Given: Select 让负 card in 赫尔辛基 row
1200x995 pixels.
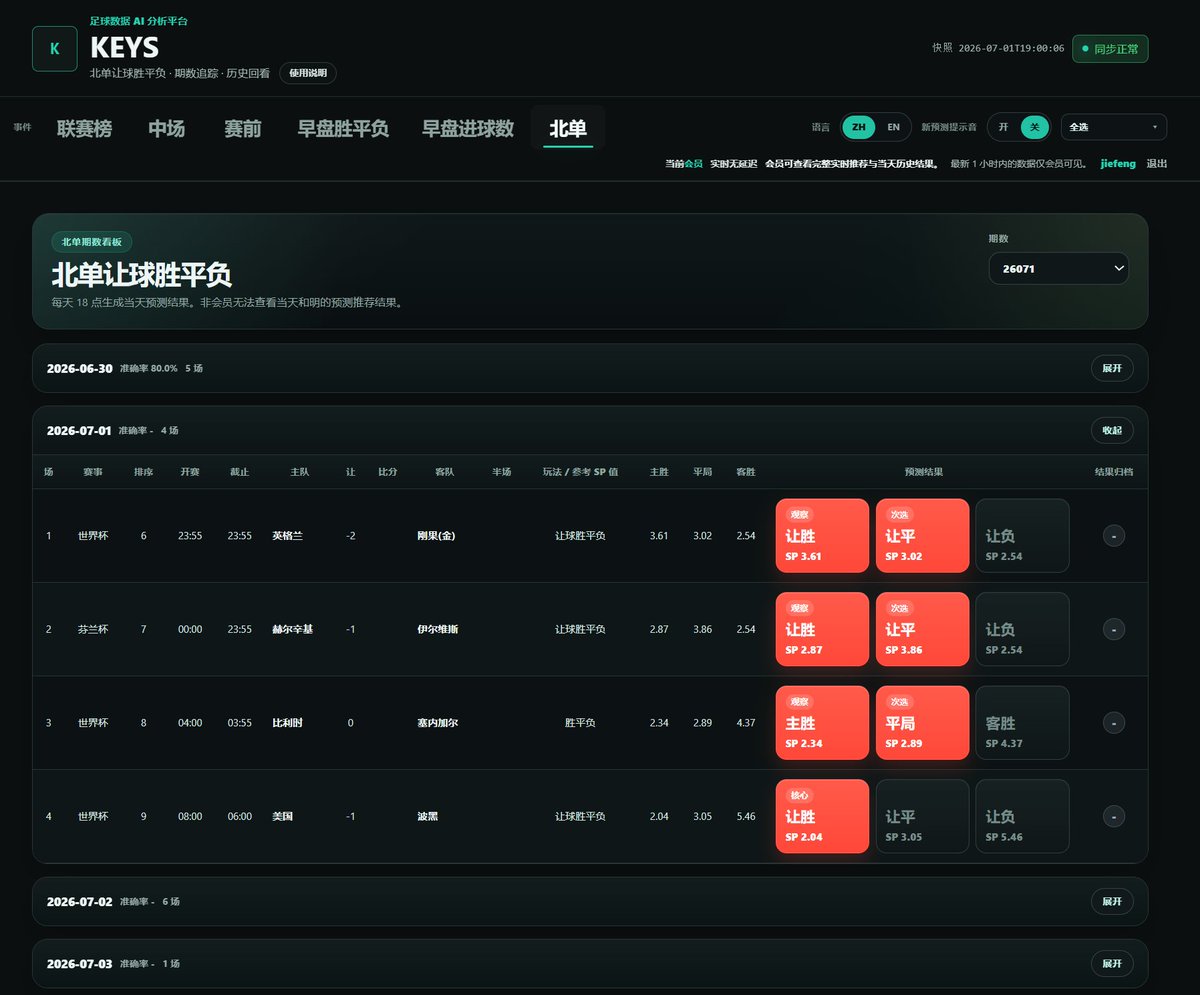Looking at the screenshot, I should (1022, 629).
